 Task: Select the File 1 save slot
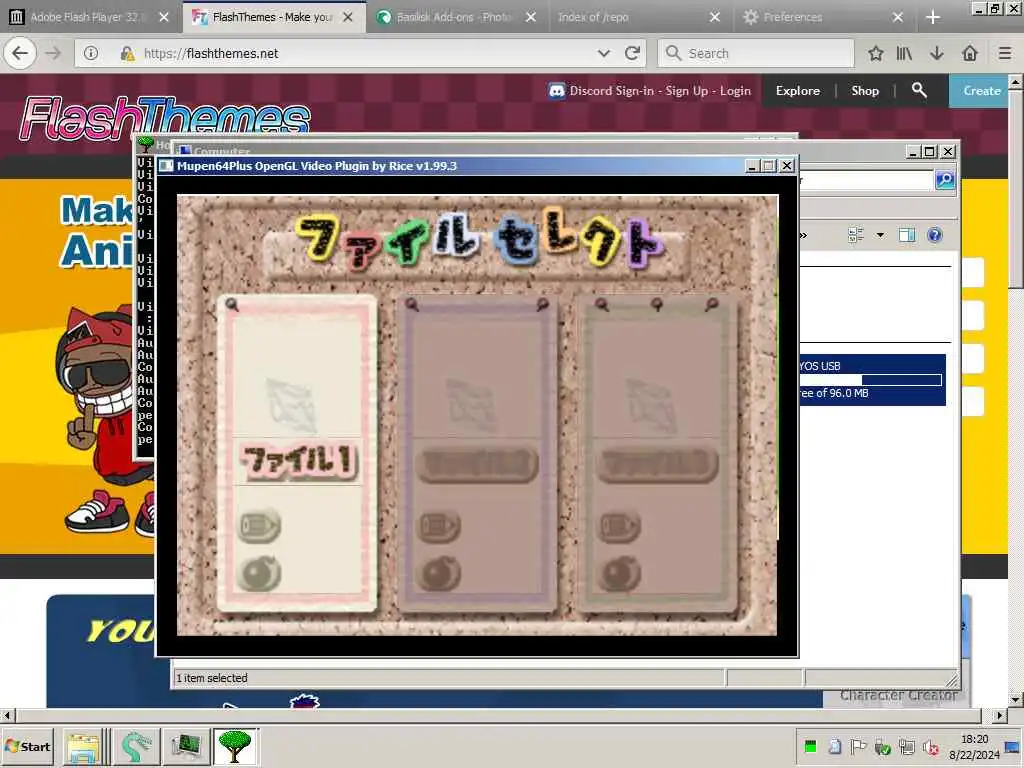297,454
